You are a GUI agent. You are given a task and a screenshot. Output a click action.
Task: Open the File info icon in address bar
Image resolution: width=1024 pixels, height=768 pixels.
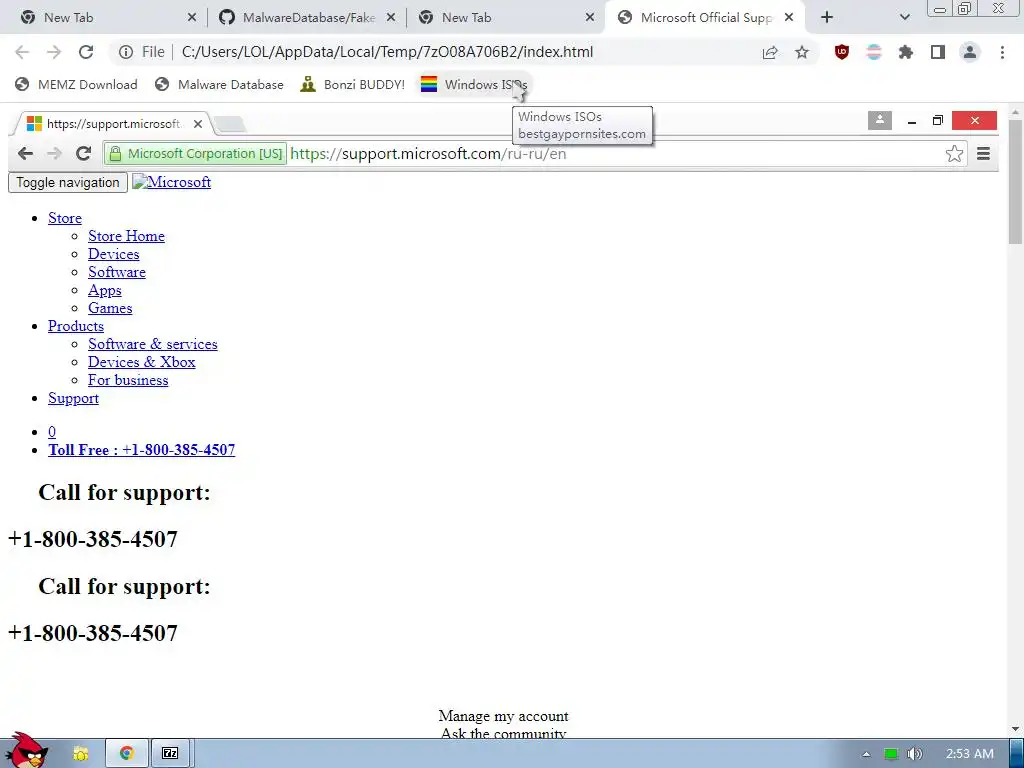tap(126, 52)
